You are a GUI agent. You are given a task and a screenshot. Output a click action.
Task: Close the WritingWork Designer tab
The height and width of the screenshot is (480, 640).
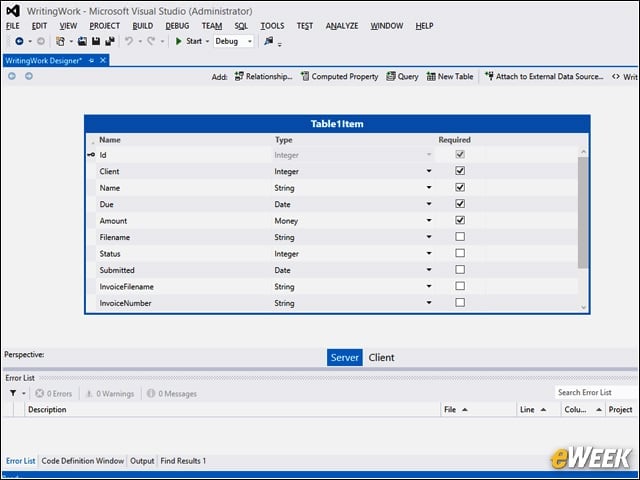point(103,60)
